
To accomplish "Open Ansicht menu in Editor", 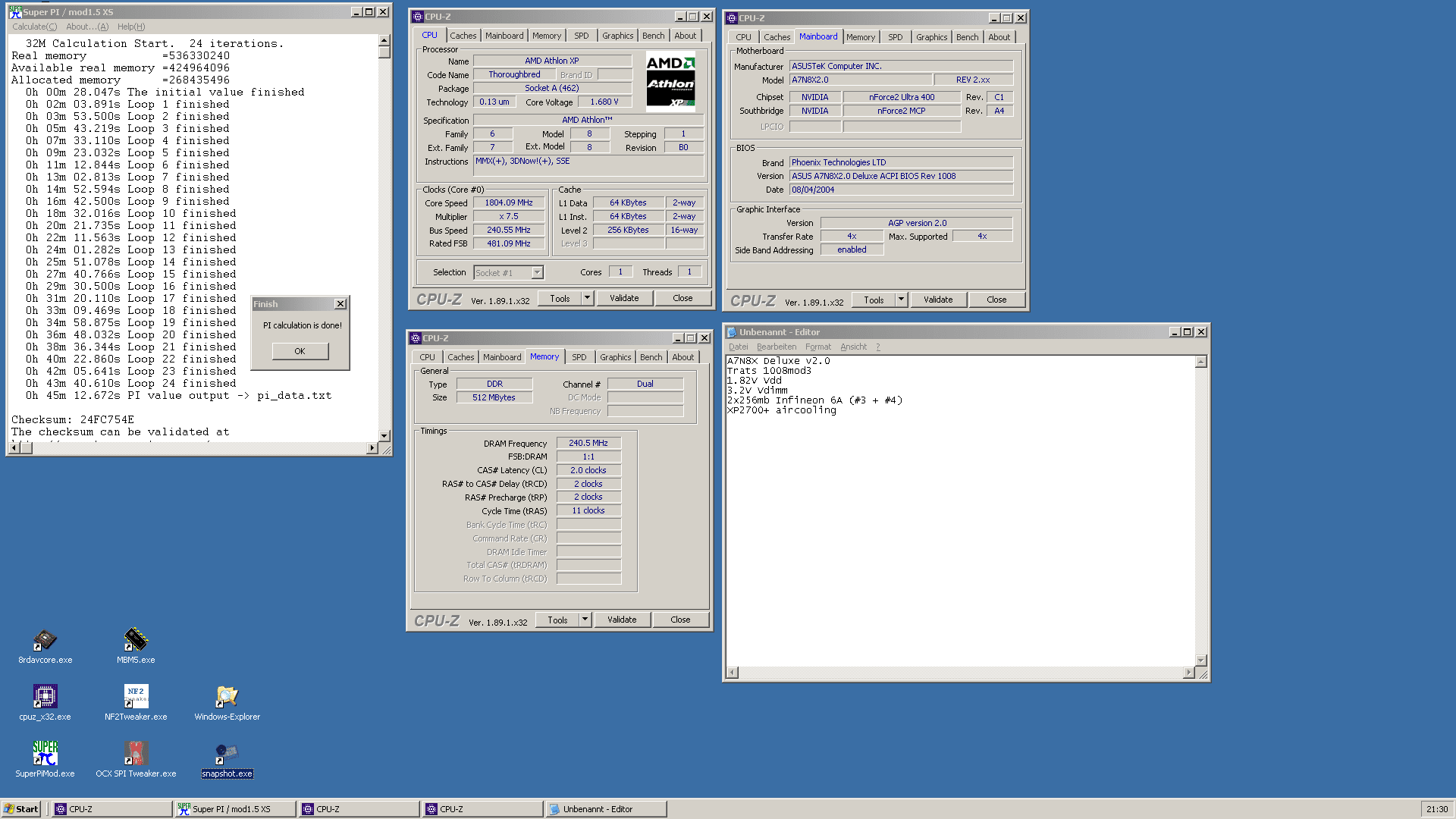I will [853, 347].
